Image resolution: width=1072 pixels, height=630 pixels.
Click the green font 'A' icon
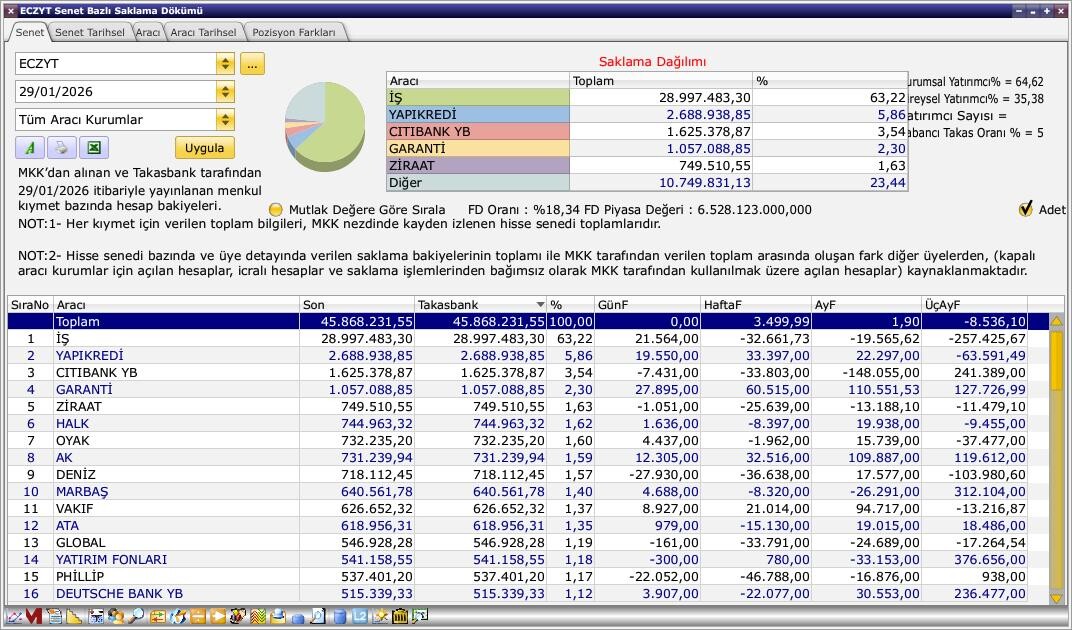[x=30, y=148]
